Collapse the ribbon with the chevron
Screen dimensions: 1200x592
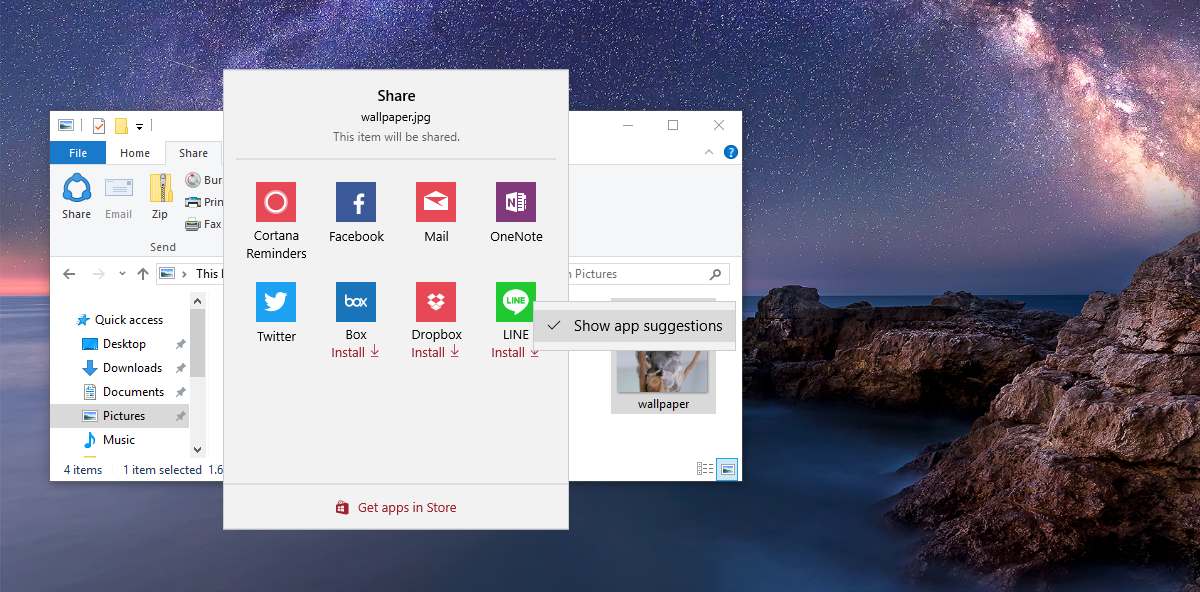pos(709,153)
